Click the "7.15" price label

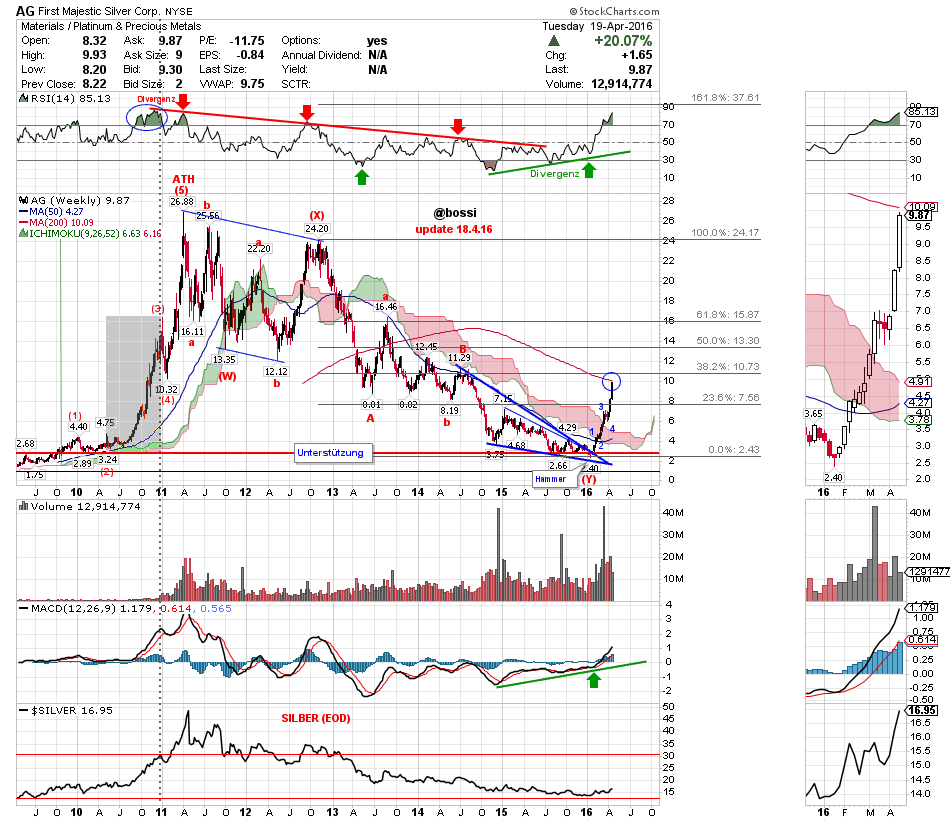coord(503,399)
